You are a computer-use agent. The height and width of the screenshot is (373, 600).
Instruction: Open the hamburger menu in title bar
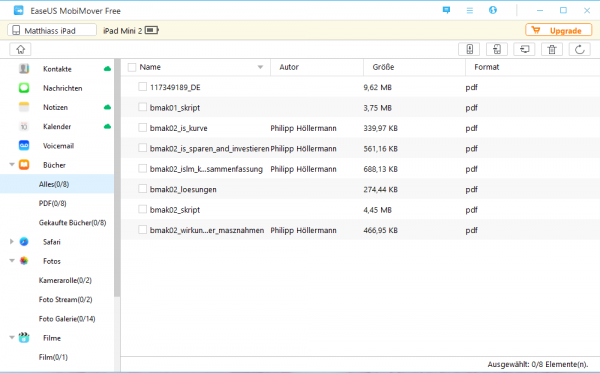pyautogui.click(x=470, y=10)
